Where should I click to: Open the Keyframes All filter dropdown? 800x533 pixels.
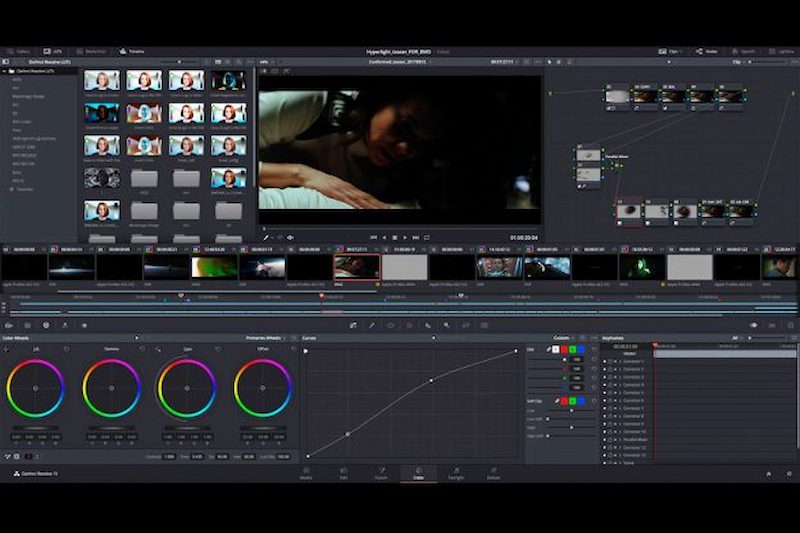[738, 338]
